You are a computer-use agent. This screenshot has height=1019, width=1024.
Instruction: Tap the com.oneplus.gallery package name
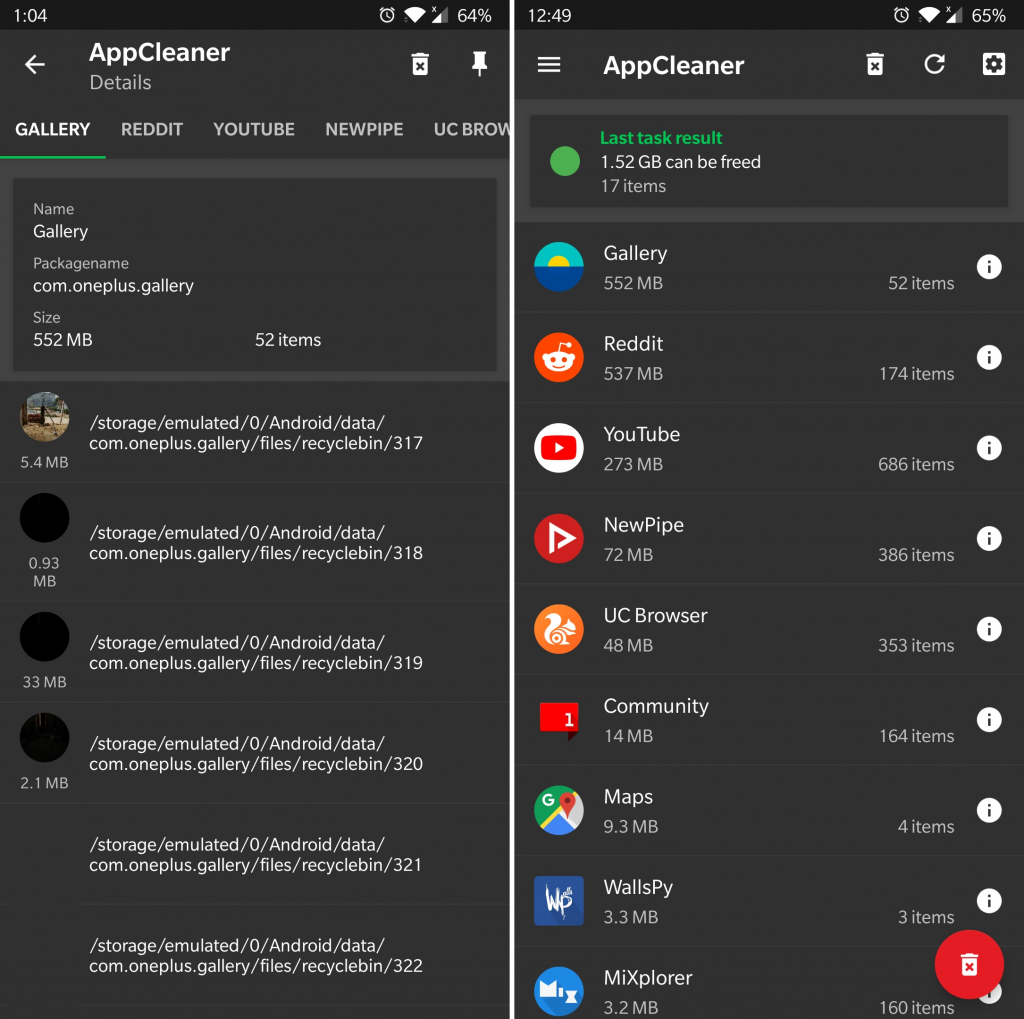pyautogui.click(x=113, y=285)
